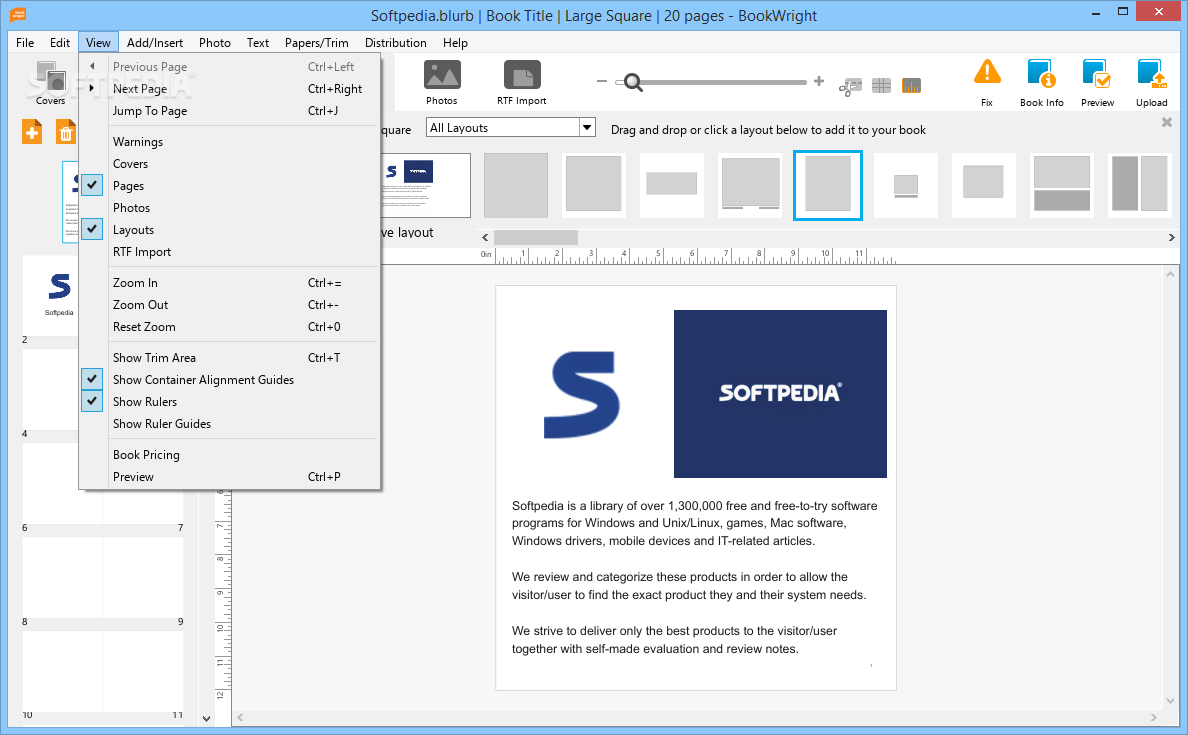Click the Fix warning icon
Viewport: 1188px width, 735px height.
(986, 83)
